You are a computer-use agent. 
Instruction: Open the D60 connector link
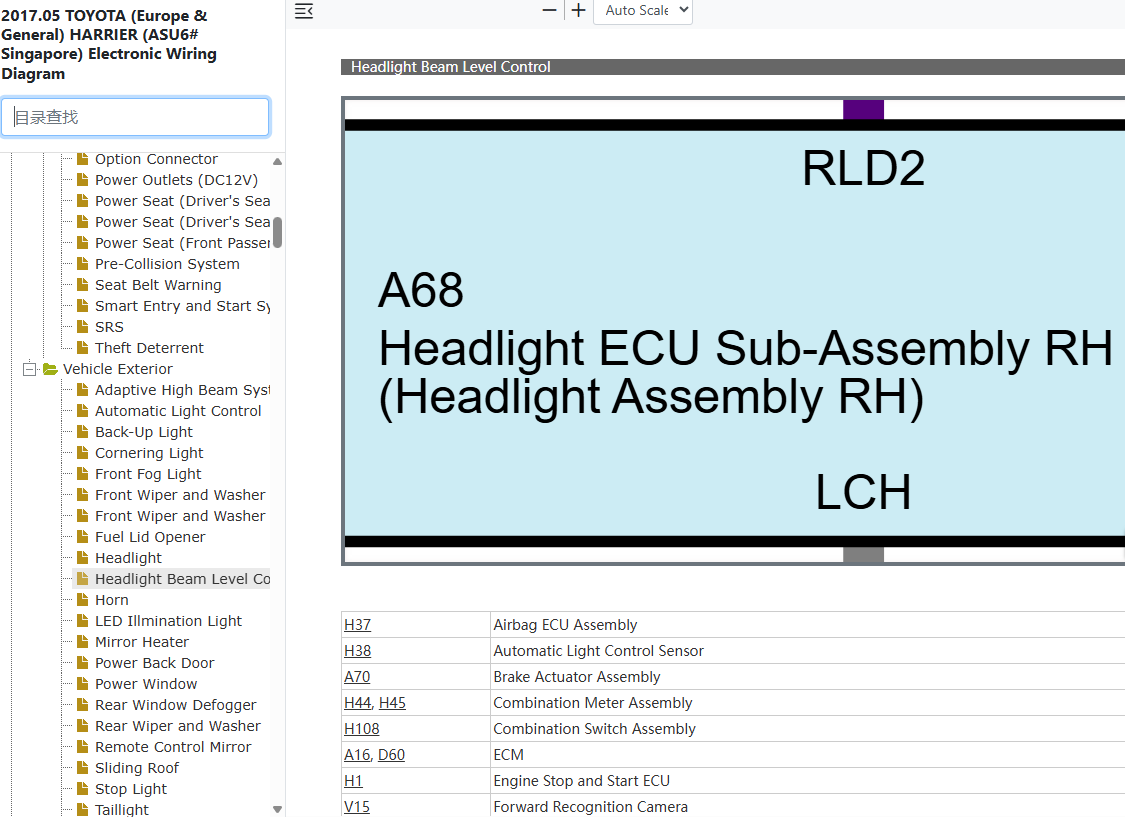(392, 755)
